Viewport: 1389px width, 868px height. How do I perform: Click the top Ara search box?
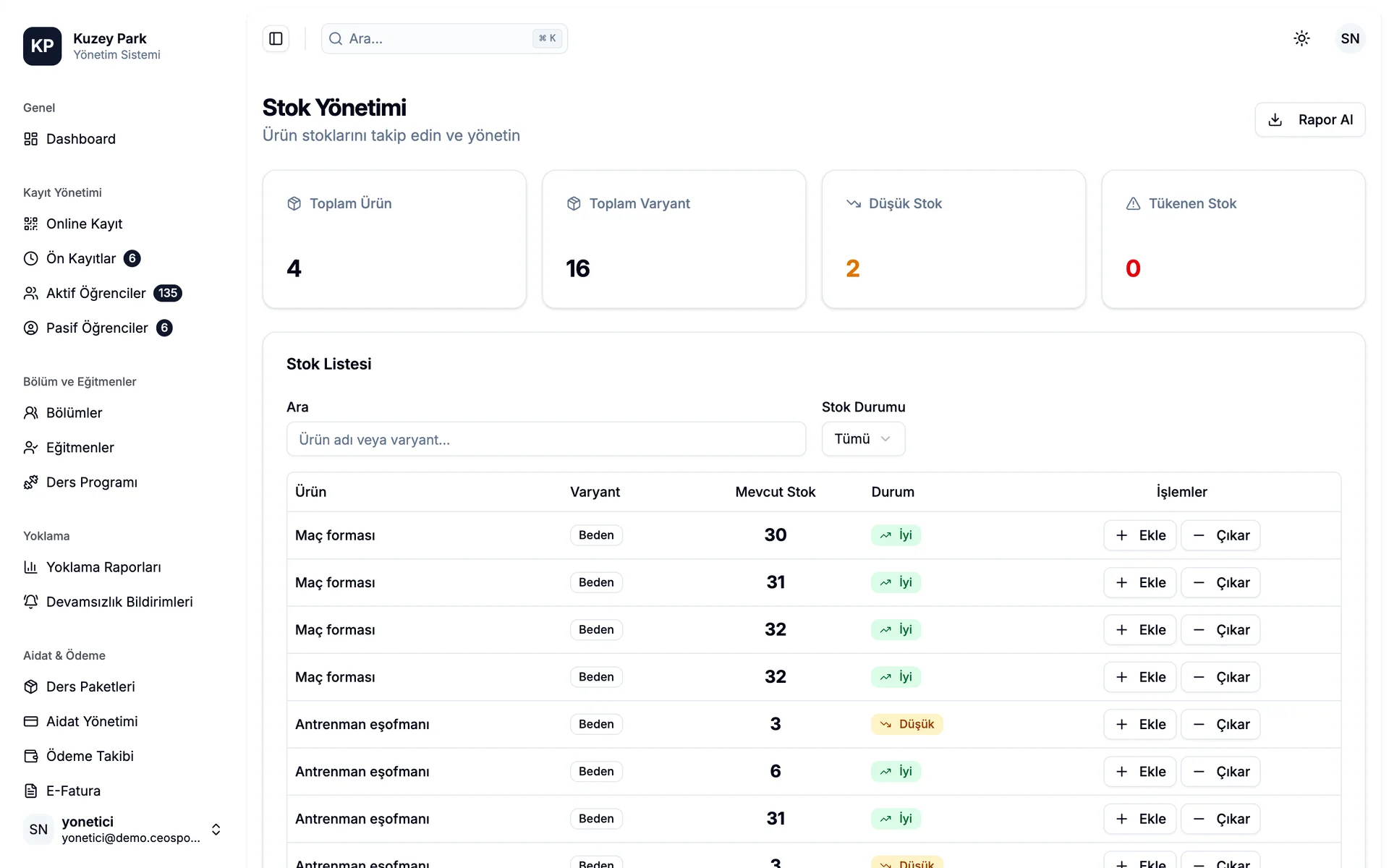444,38
